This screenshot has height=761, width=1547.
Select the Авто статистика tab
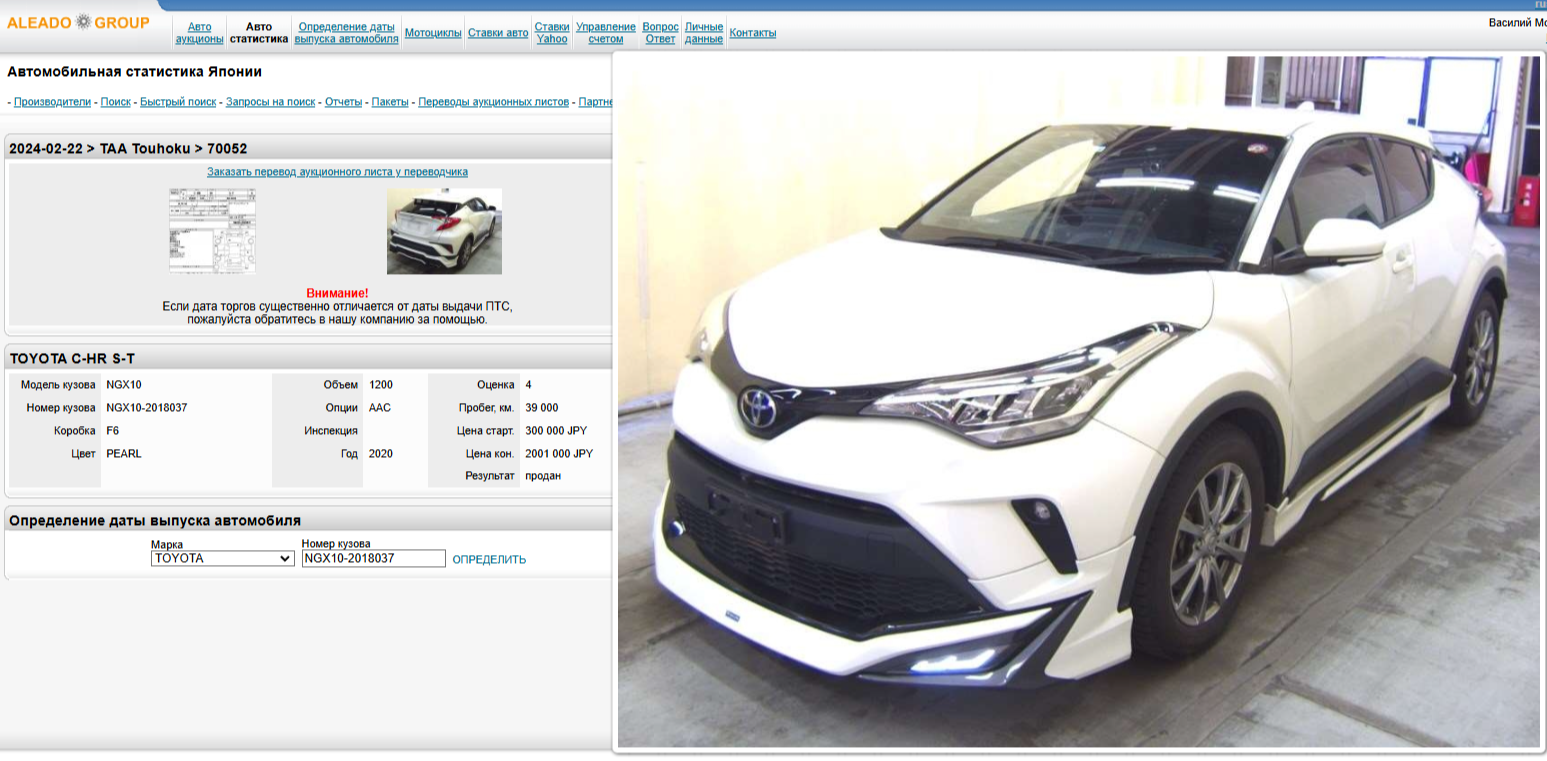coord(259,33)
